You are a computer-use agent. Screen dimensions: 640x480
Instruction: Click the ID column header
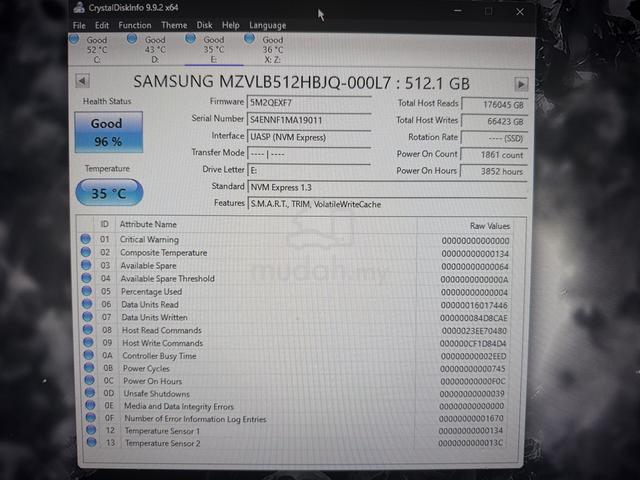coord(104,224)
